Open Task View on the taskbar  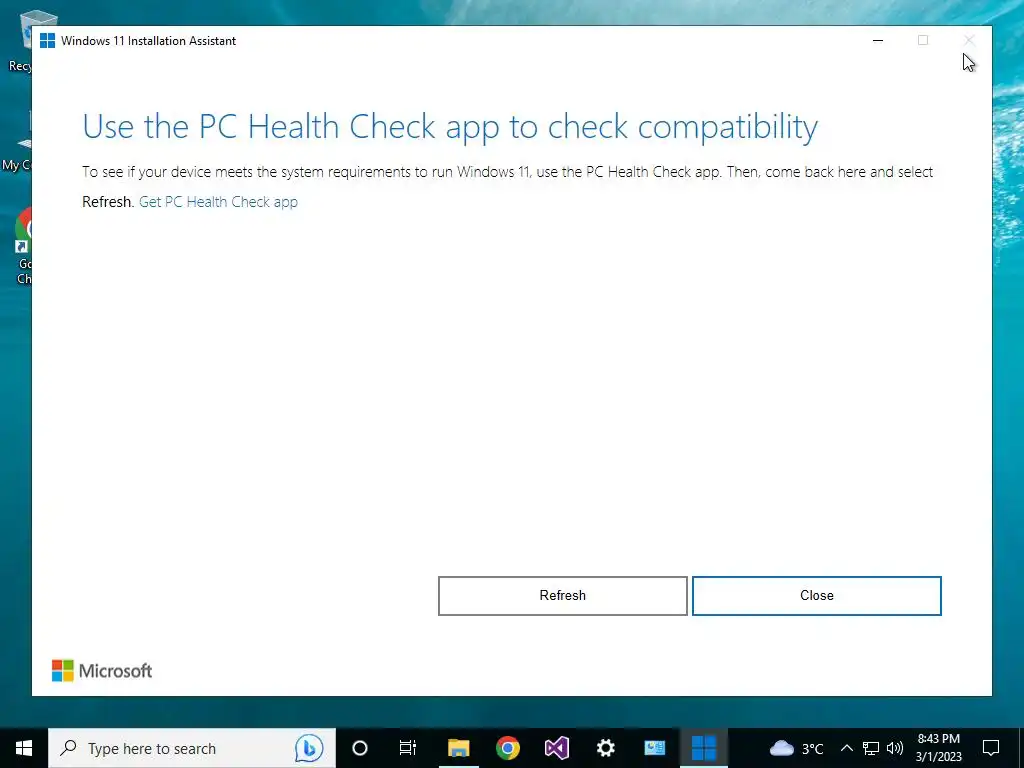408,748
